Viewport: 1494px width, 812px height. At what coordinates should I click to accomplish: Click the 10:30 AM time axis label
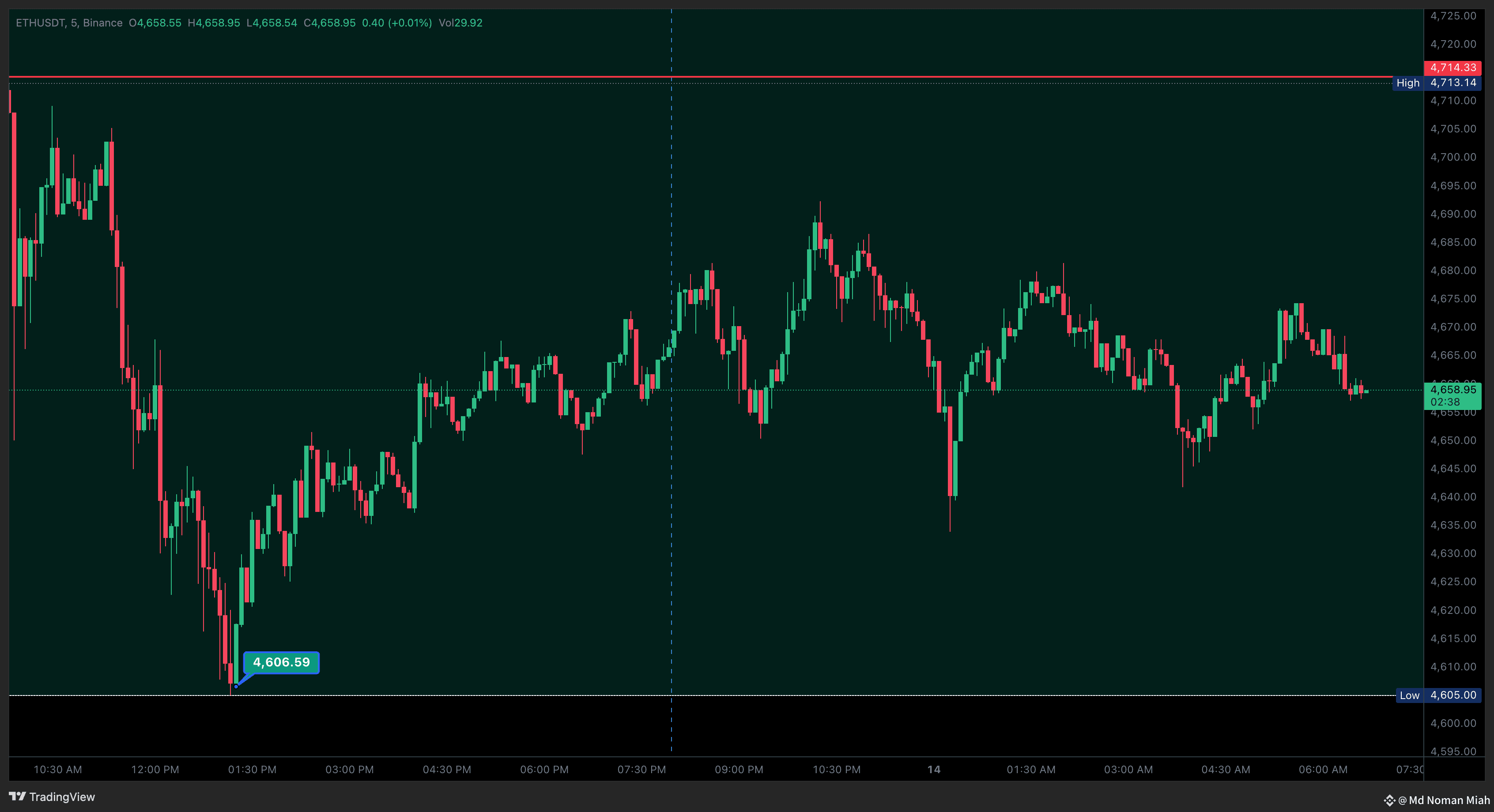57,770
